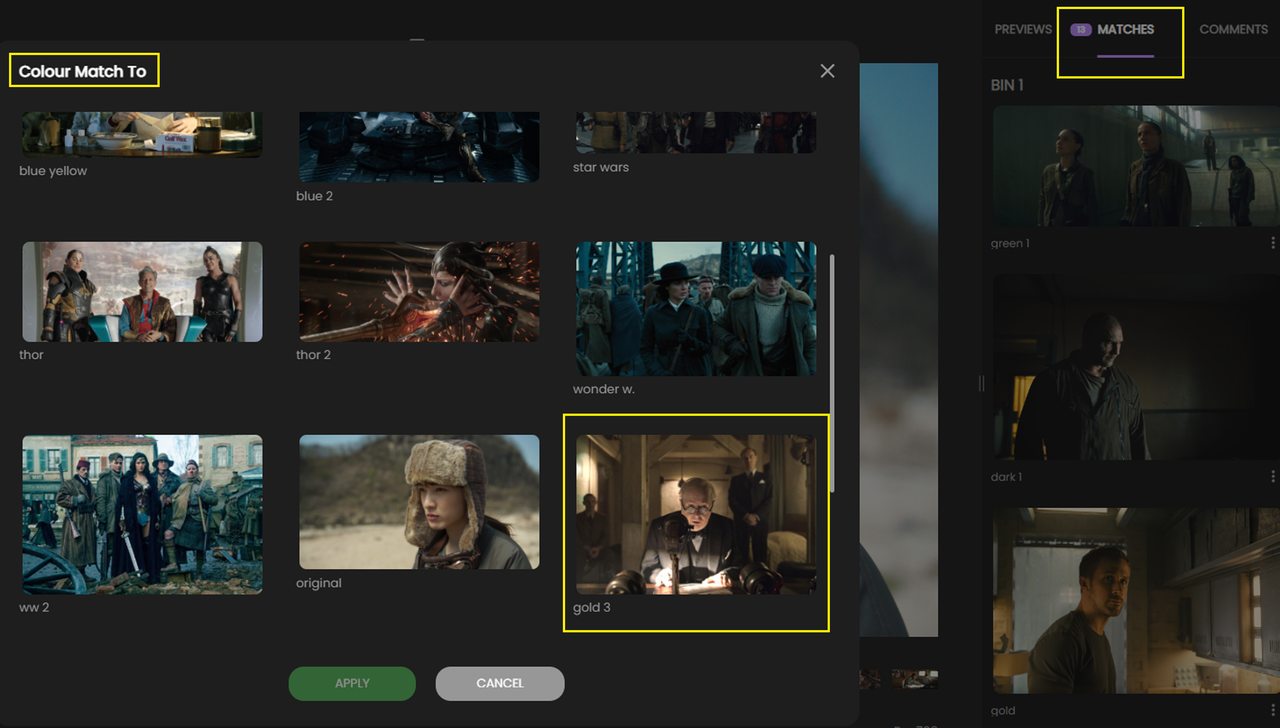
Task: Close the Colour Match To dialog
Action: click(827, 71)
